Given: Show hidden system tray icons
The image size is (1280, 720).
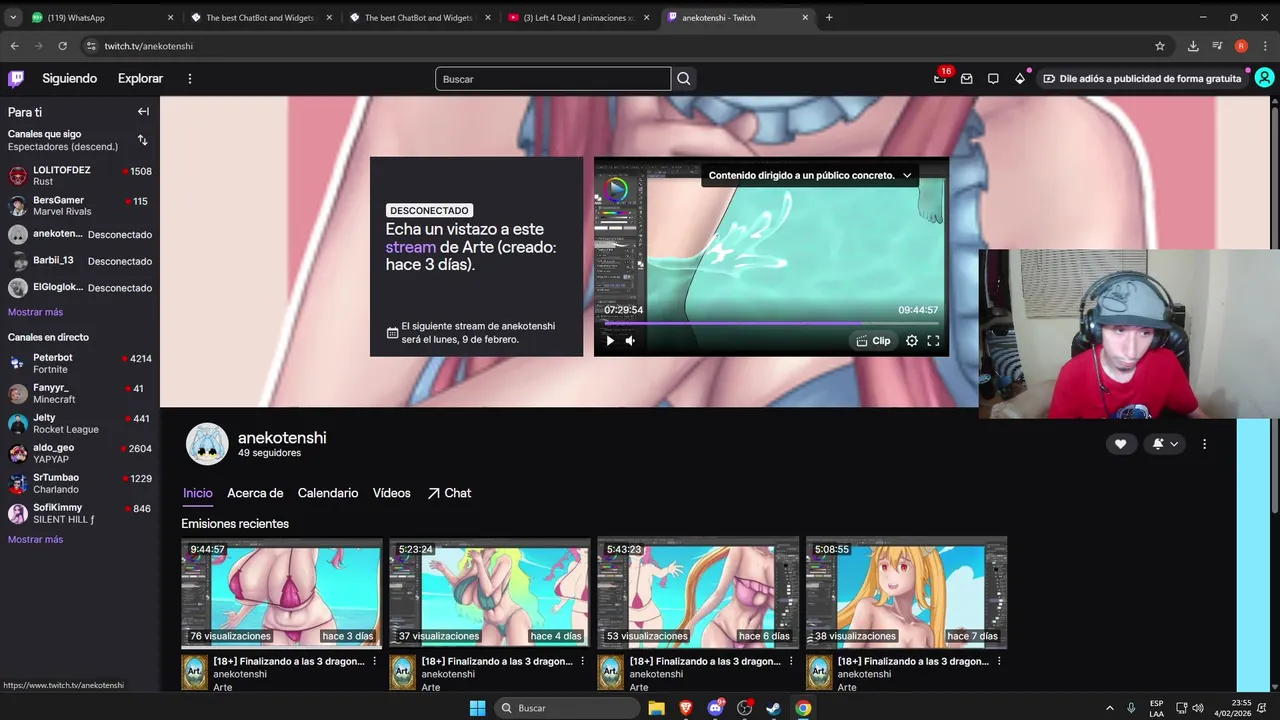Looking at the screenshot, I should 1109,708.
